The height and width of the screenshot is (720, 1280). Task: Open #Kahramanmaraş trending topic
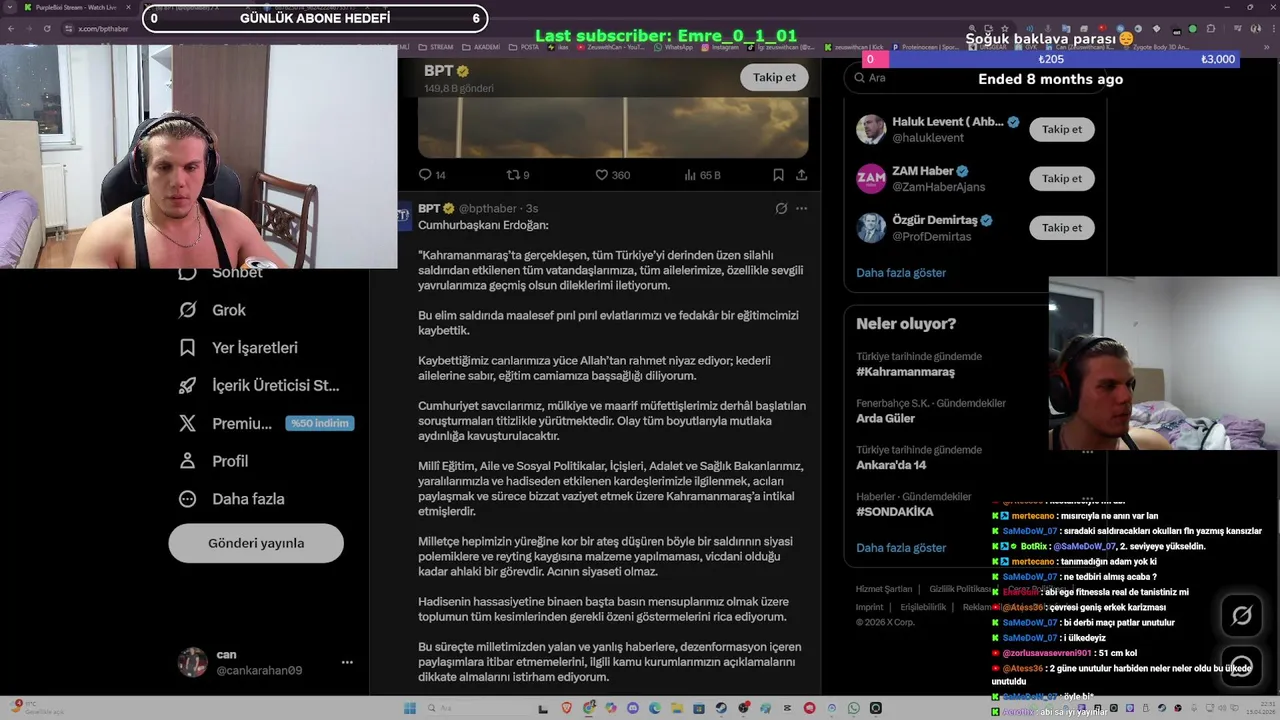(x=906, y=371)
